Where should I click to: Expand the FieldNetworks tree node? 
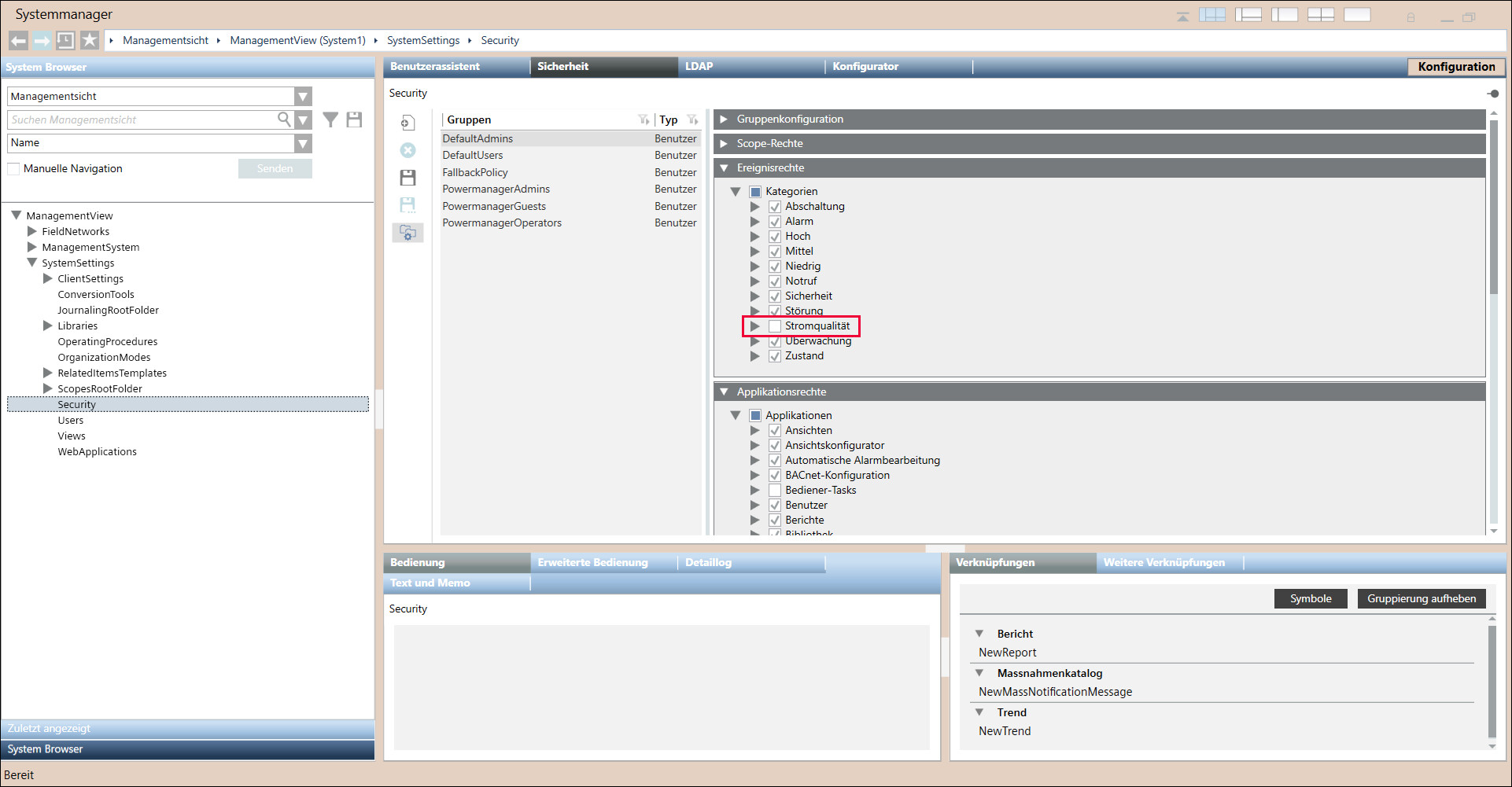click(32, 231)
